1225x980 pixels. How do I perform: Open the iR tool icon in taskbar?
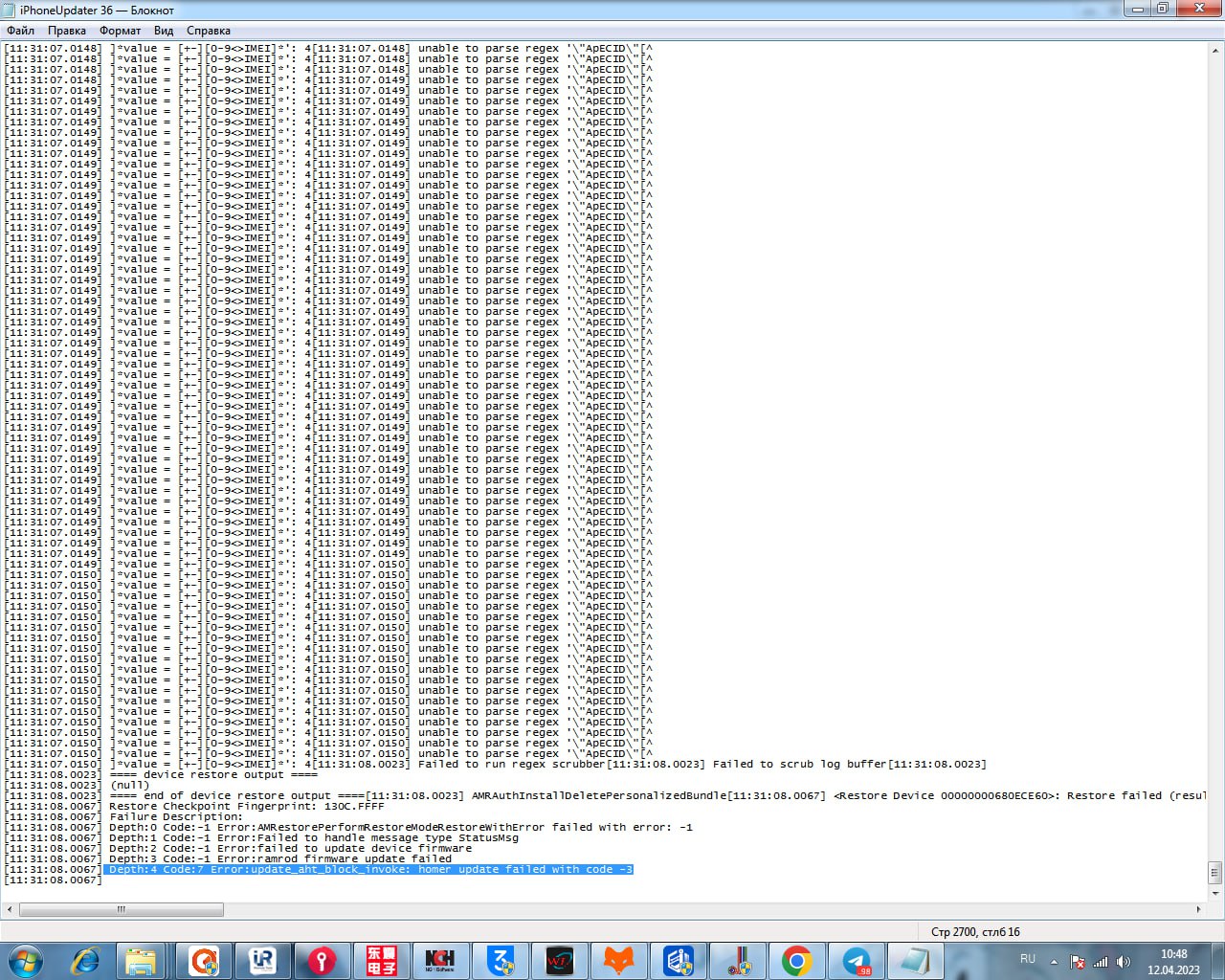(x=262, y=961)
